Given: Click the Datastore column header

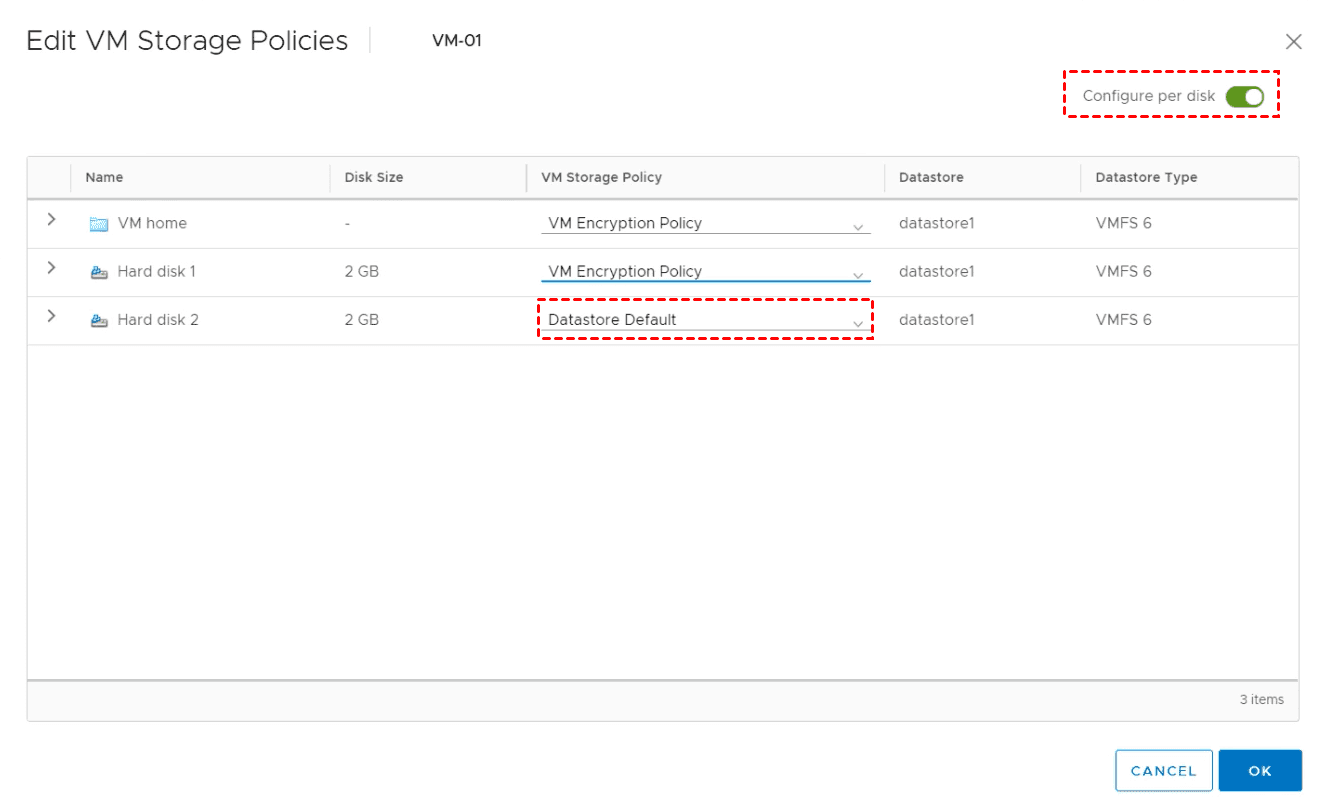Looking at the screenshot, I should 930,177.
